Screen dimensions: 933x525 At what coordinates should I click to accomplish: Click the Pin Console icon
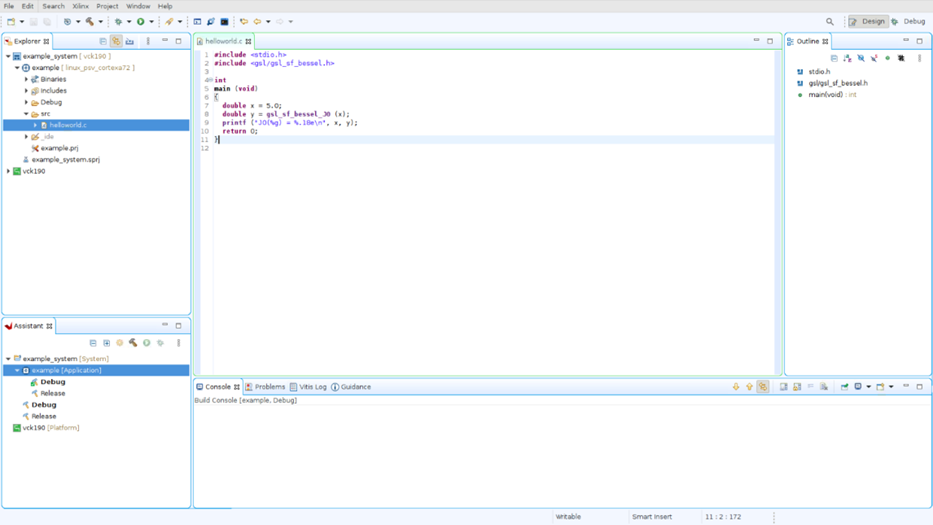844,387
